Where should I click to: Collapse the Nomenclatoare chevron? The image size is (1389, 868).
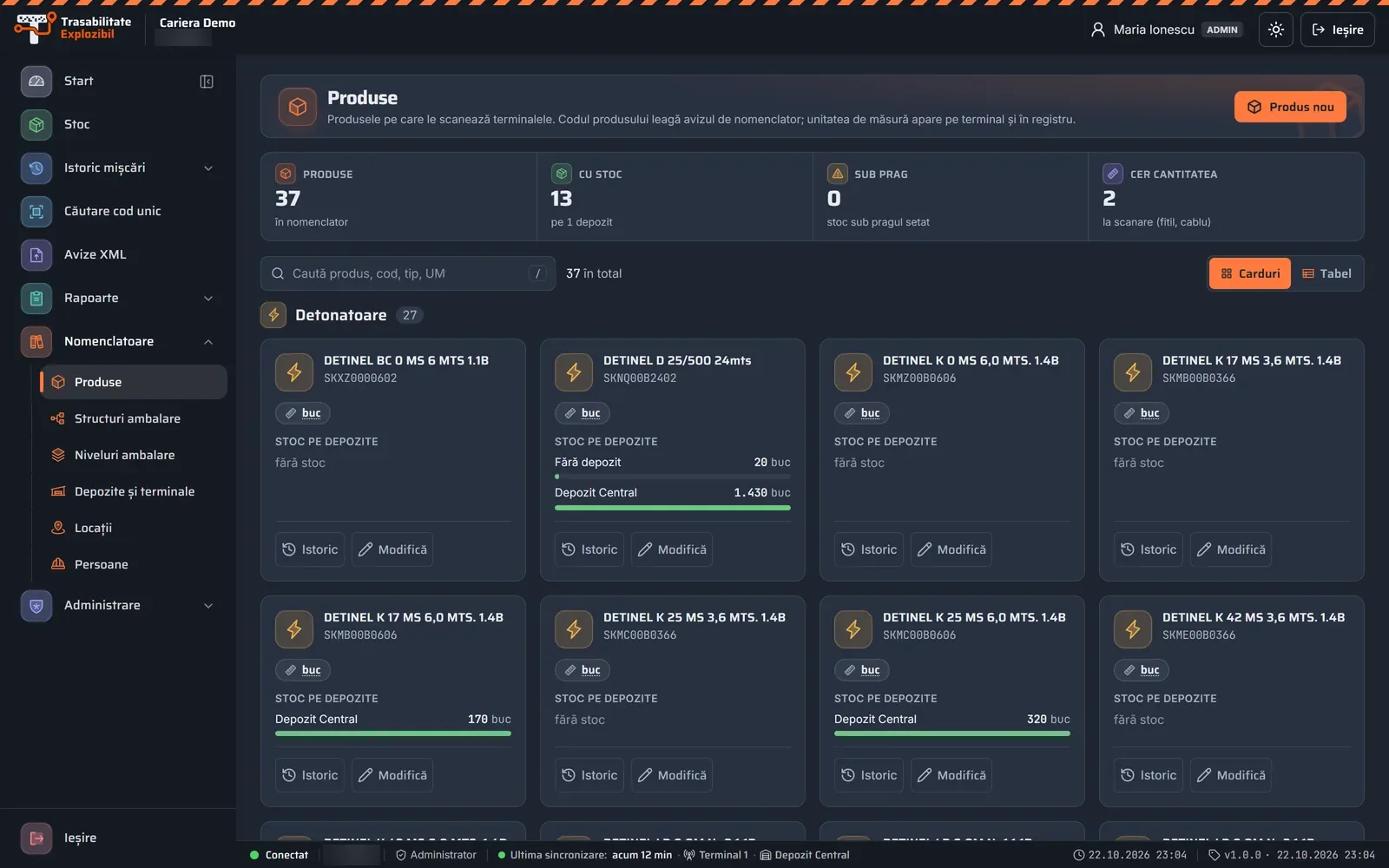pyautogui.click(x=208, y=341)
